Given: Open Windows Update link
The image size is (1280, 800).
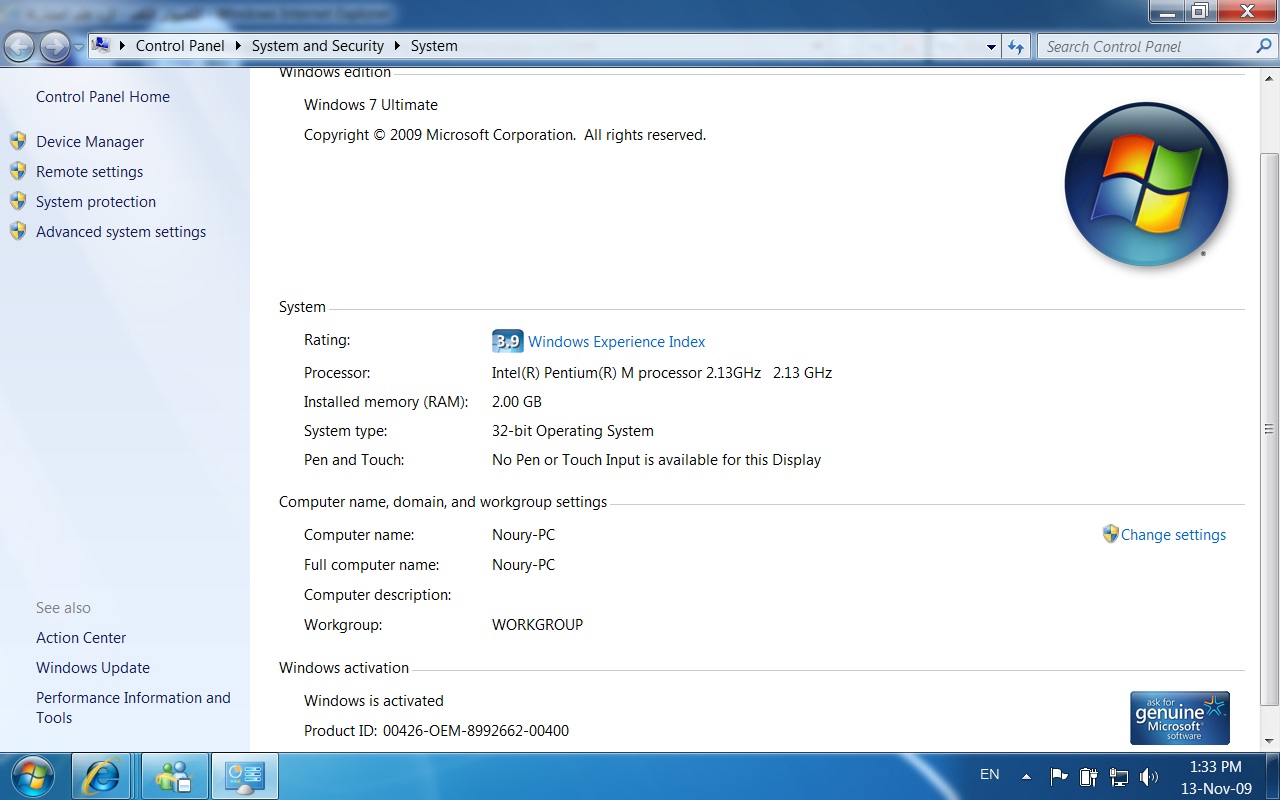Looking at the screenshot, I should click(93, 668).
